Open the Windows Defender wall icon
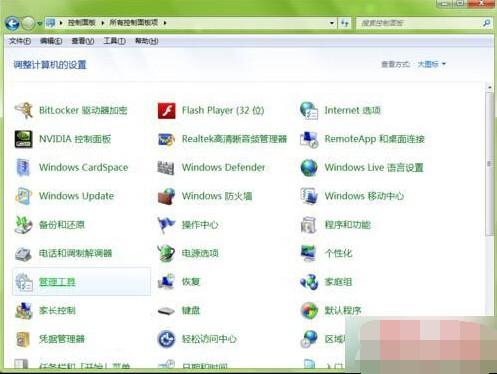Screen dimensions: 497x374 coord(166,168)
